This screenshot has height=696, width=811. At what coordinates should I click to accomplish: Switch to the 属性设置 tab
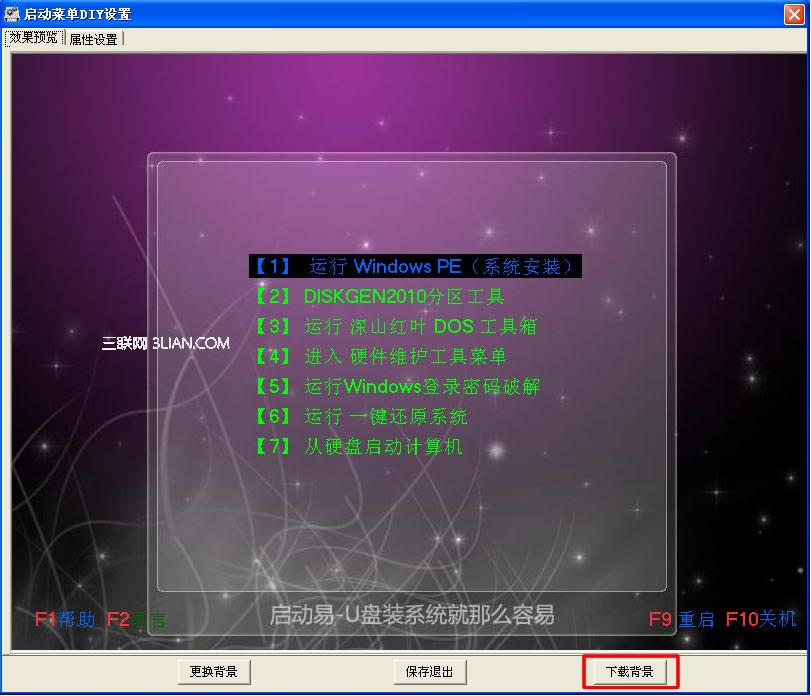pos(94,39)
